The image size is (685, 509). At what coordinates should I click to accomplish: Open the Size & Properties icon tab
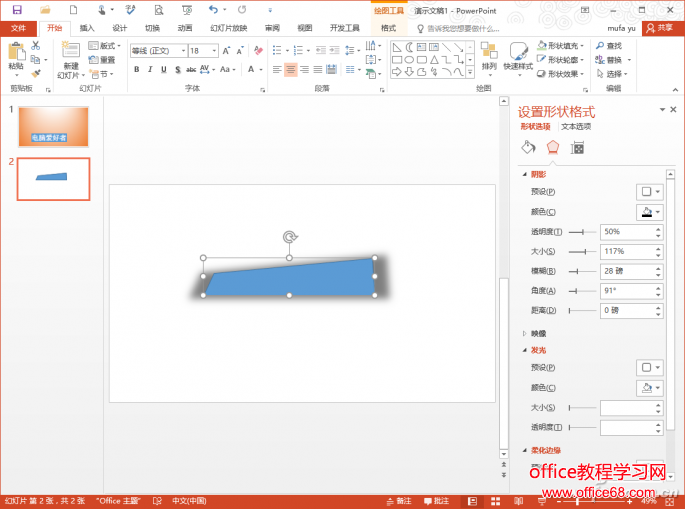[x=577, y=148]
